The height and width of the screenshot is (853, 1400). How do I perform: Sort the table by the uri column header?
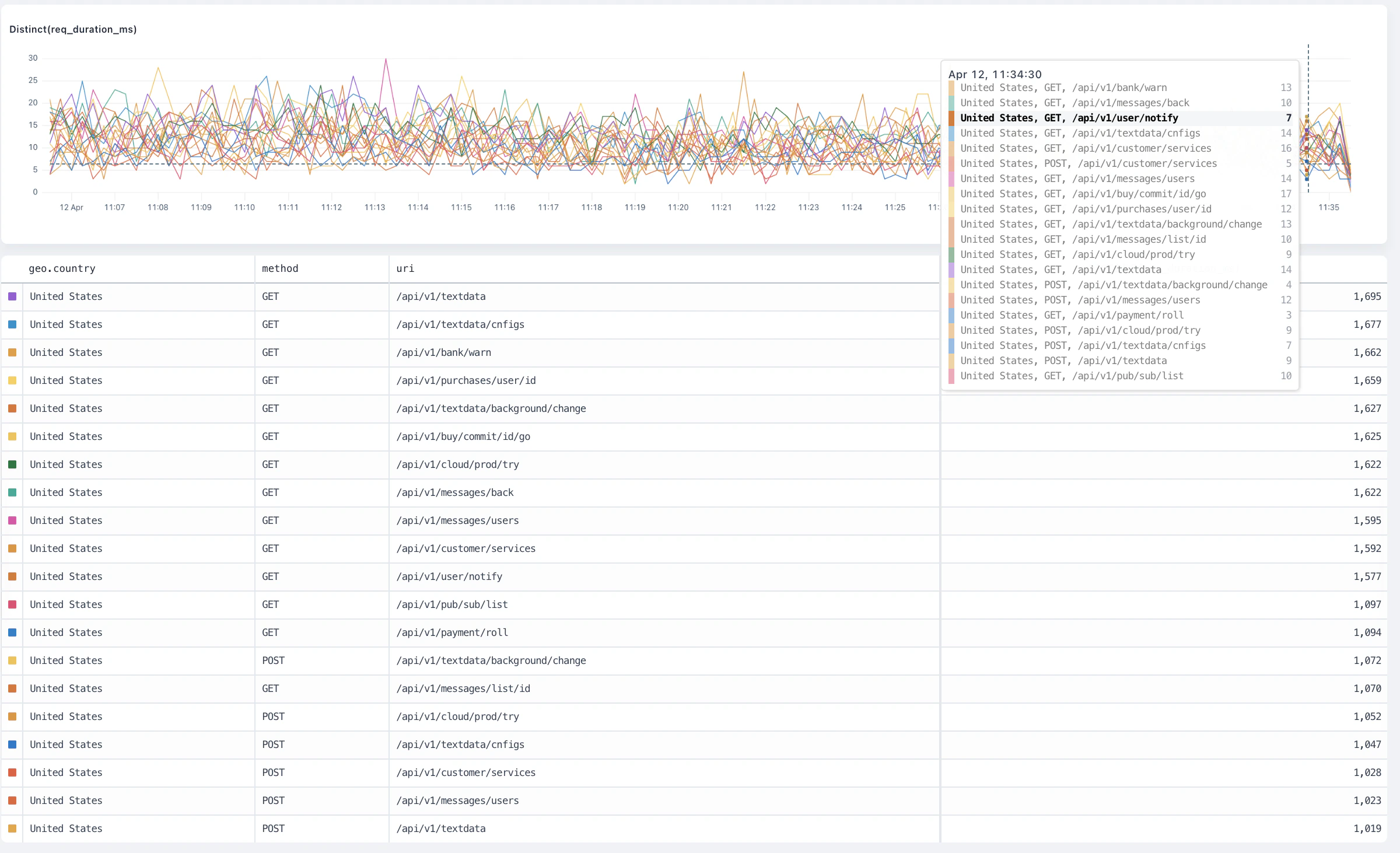(x=405, y=268)
